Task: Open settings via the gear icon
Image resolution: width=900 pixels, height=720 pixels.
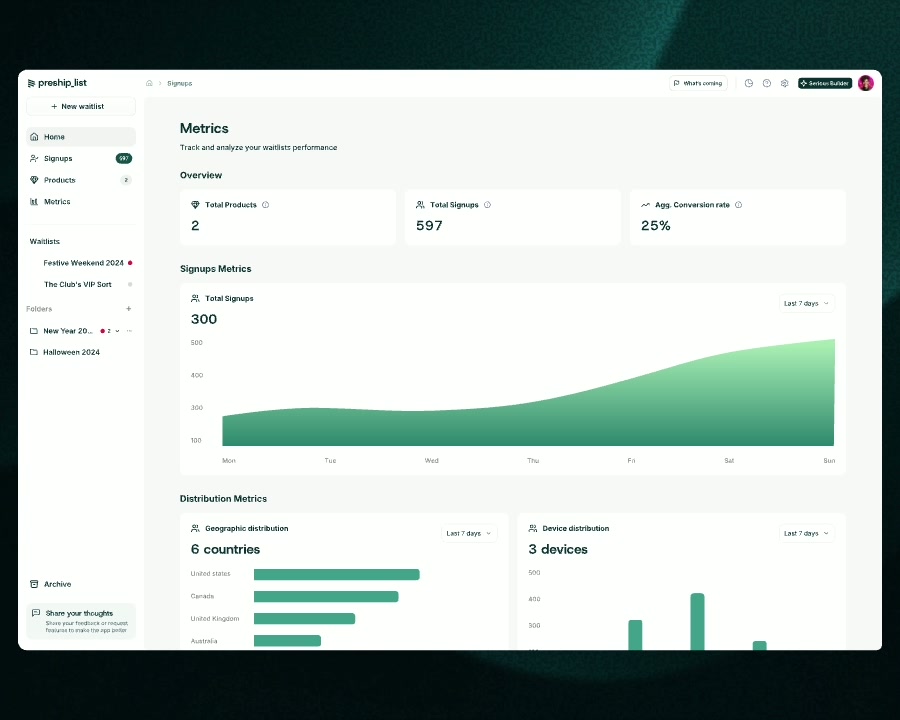Action: pyautogui.click(x=784, y=83)
